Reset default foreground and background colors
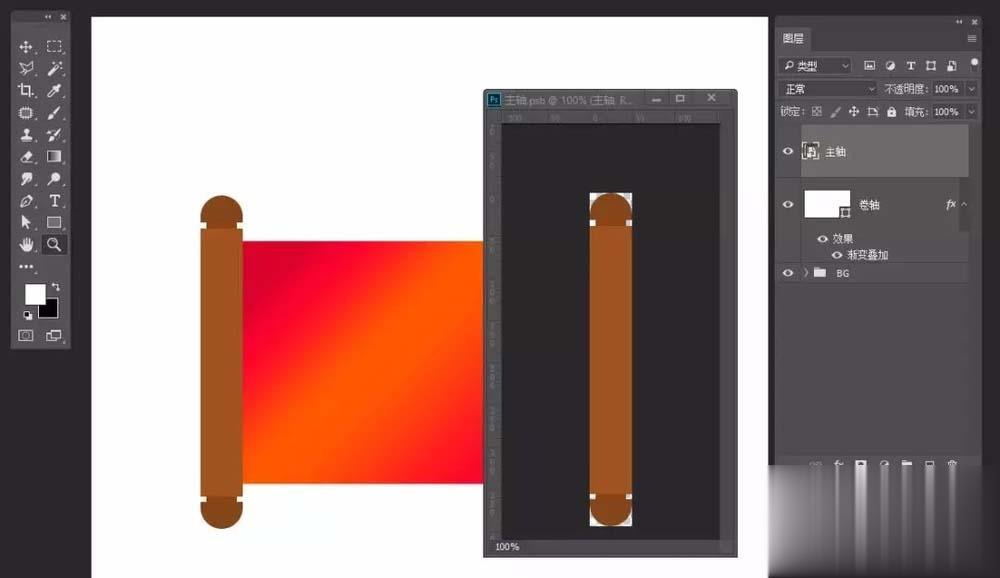This screenshot has height=578, width=1000. click(27, 315)
